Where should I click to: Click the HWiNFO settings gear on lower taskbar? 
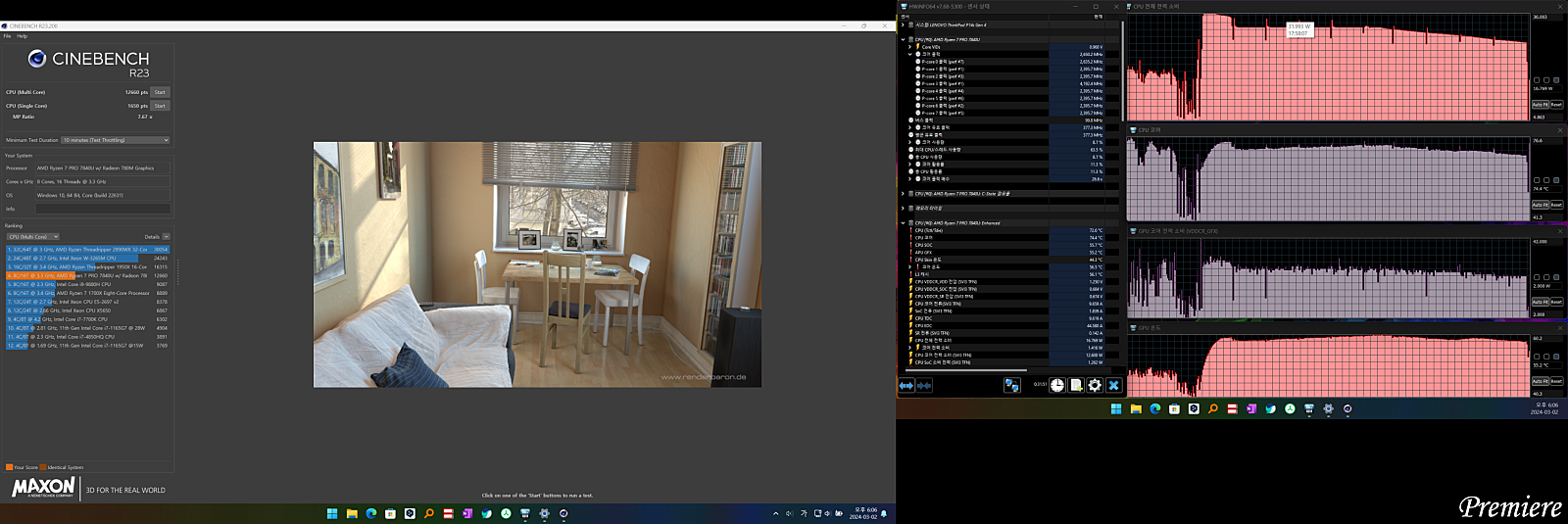click(x=544, y=513)
